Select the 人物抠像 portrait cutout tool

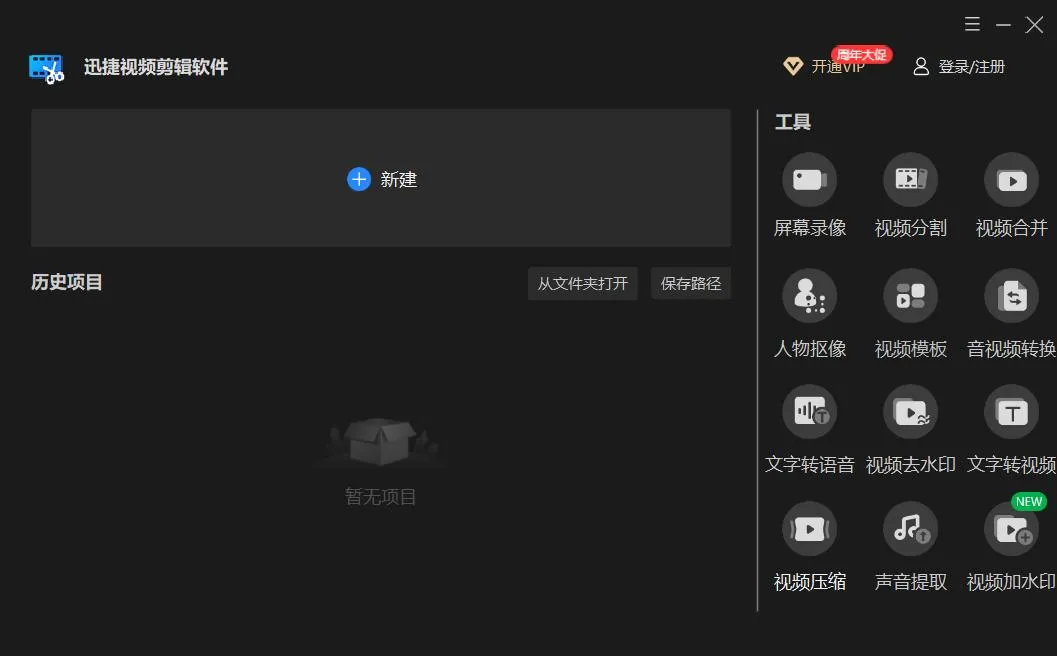point(809,296)
